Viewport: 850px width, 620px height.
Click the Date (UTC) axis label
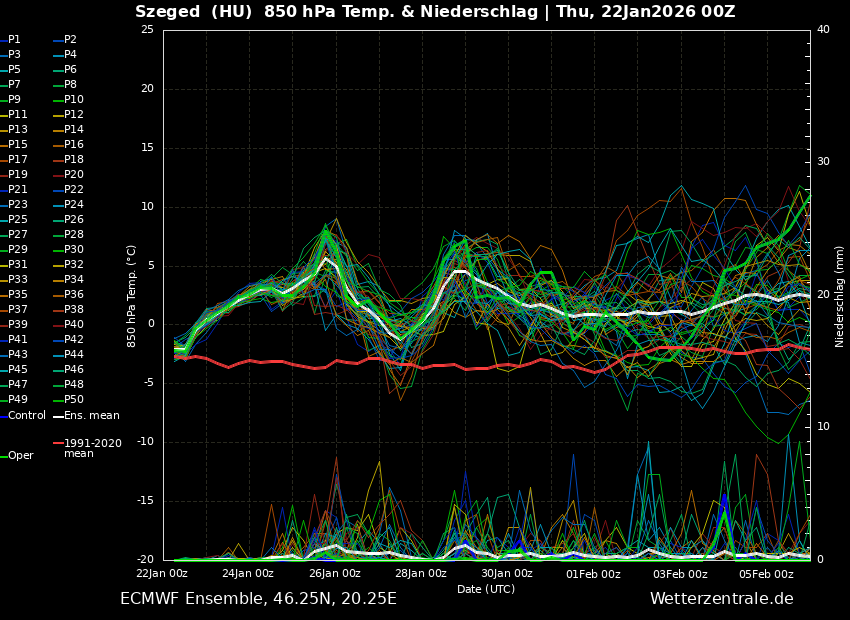point(486,589)
